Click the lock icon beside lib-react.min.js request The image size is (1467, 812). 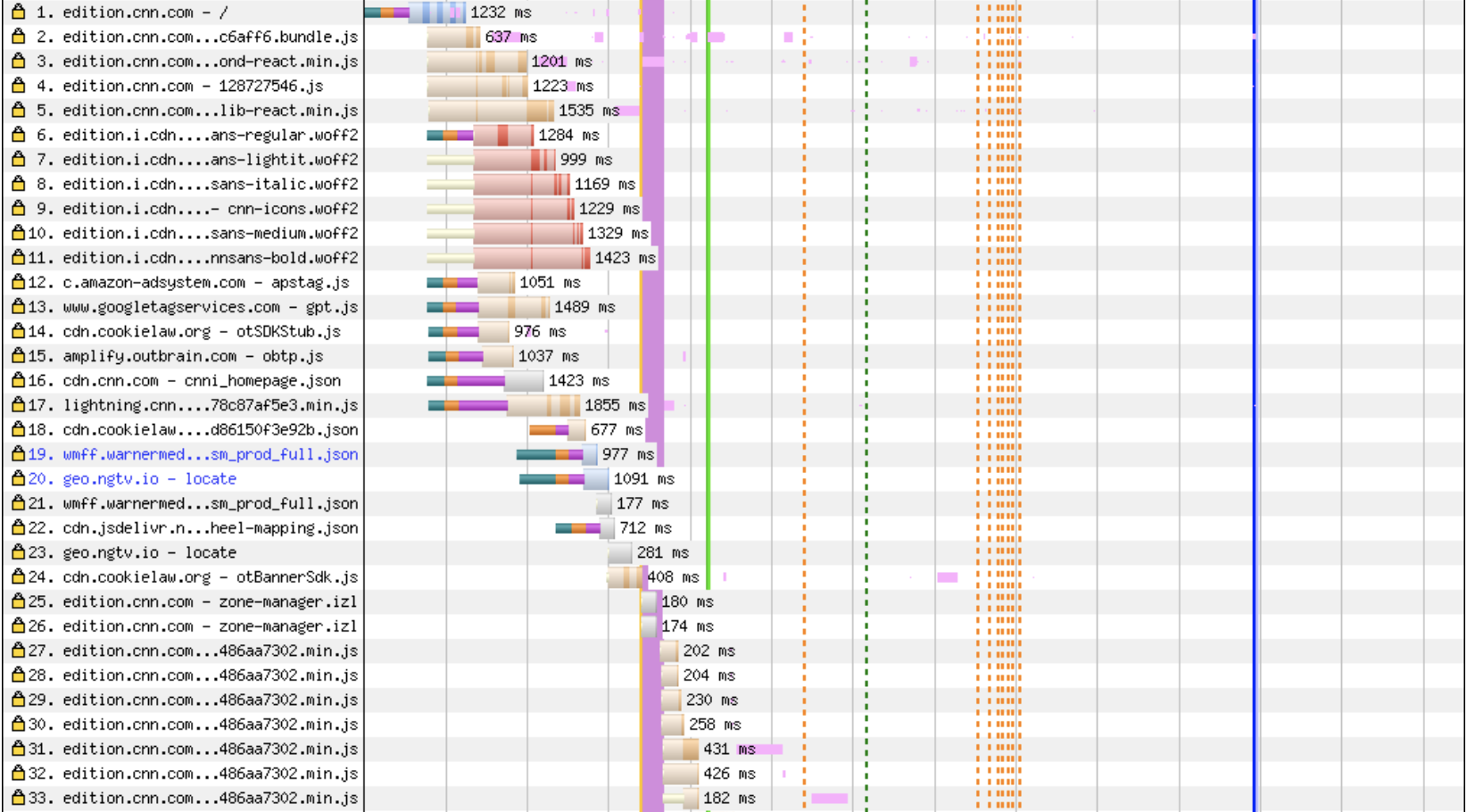coord(18,110)
